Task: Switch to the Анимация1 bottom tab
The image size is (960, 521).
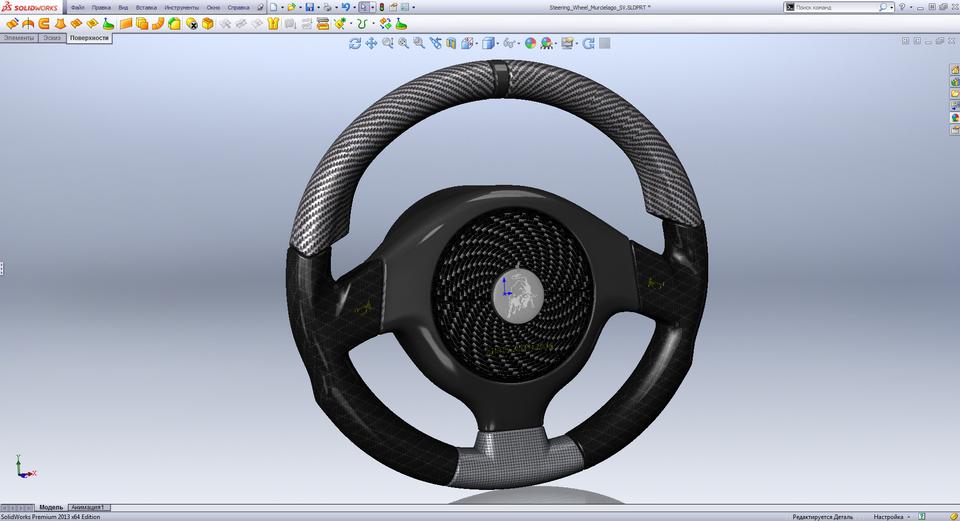Action: point(89,508)
